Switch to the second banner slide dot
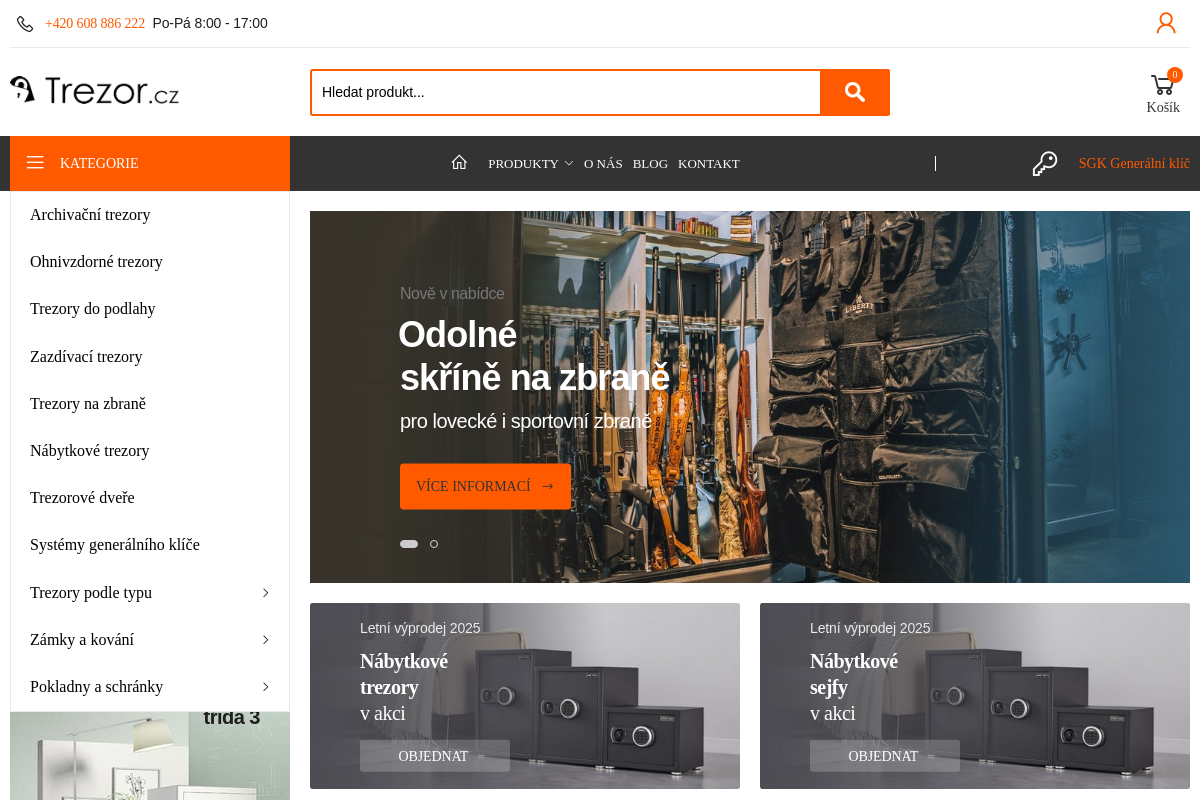This screenshot has width=1200, height=800. [434, 544]
